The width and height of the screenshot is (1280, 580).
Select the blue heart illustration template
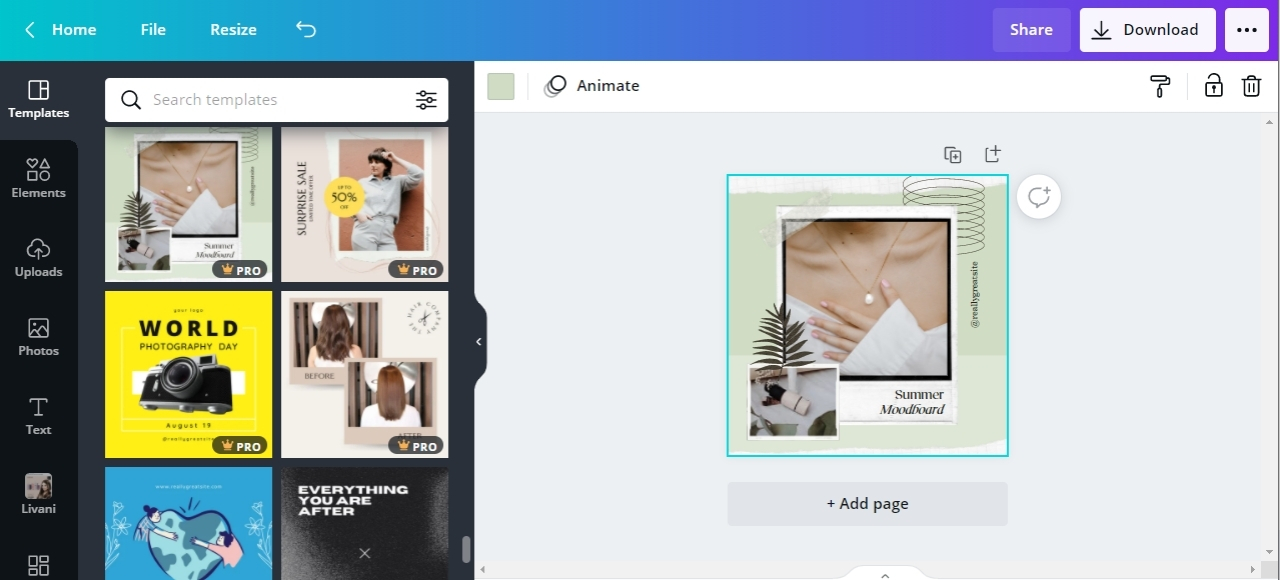click(188, 523)
